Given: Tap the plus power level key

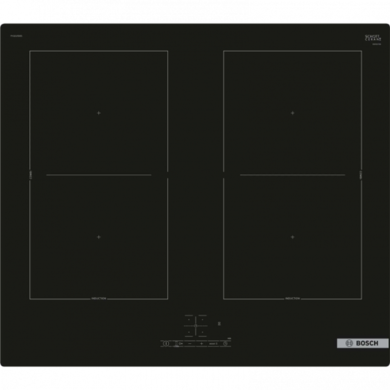Looking at the screenshot, I should coord(201,343).
